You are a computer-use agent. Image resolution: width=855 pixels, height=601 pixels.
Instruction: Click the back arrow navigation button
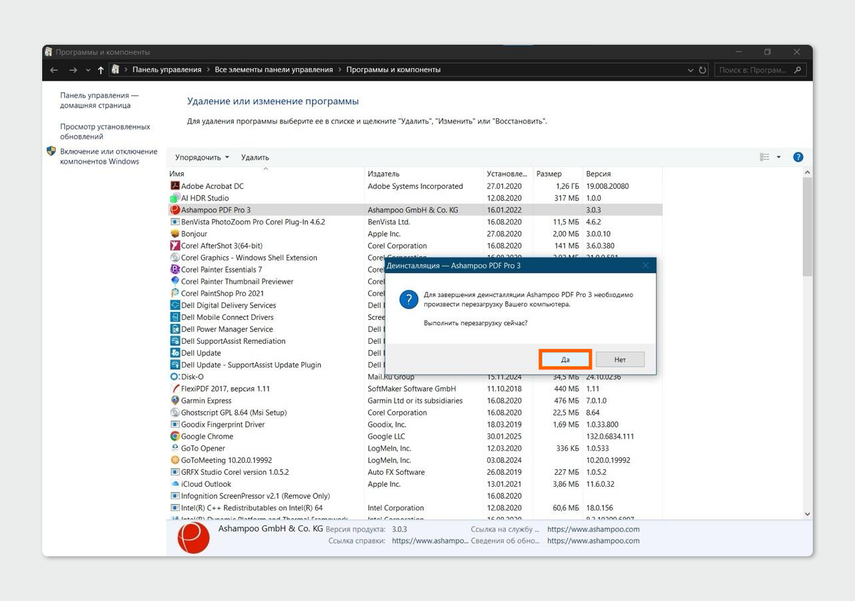(x=54, y=70)
